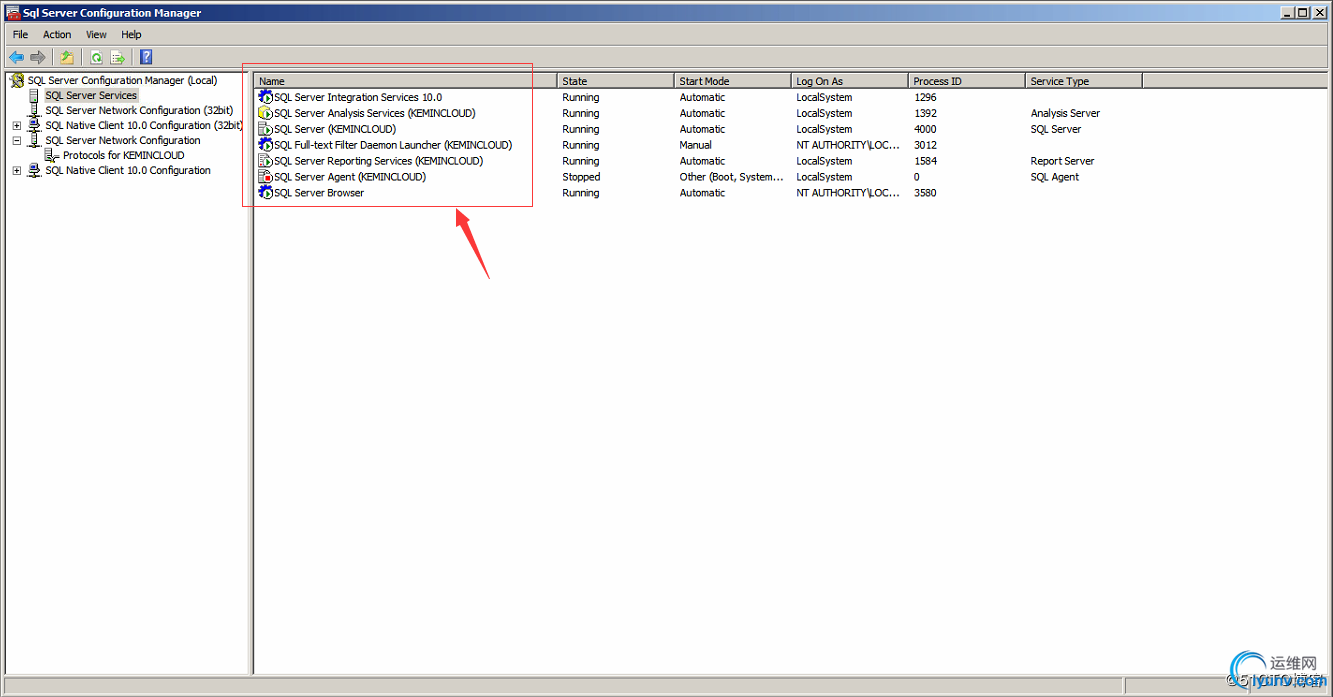Expand SQL Native Client 10.0 Configuration (32bit) node
Image resolution: width=1333 pixels, height=697 pixels.
17,125
